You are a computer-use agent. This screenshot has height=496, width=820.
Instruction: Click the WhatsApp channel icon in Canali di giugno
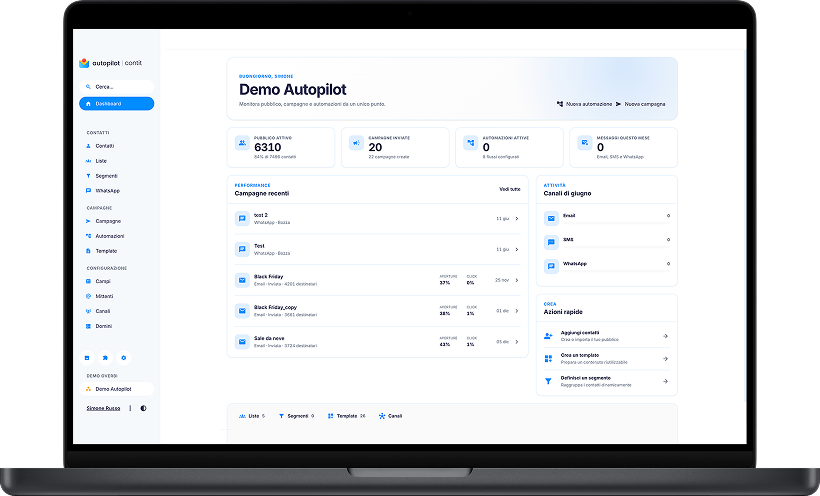click(551, 267)
